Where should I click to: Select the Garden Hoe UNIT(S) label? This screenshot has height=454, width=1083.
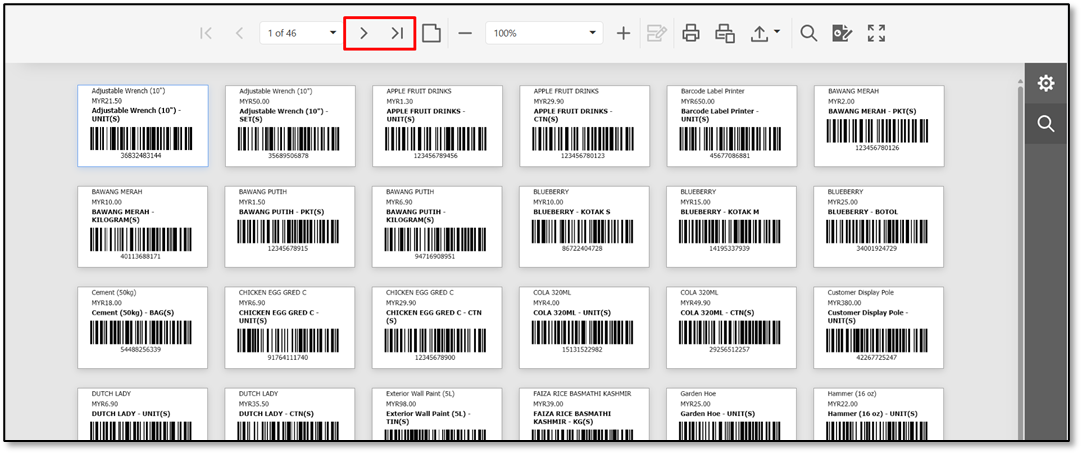[x=731, y=413]
